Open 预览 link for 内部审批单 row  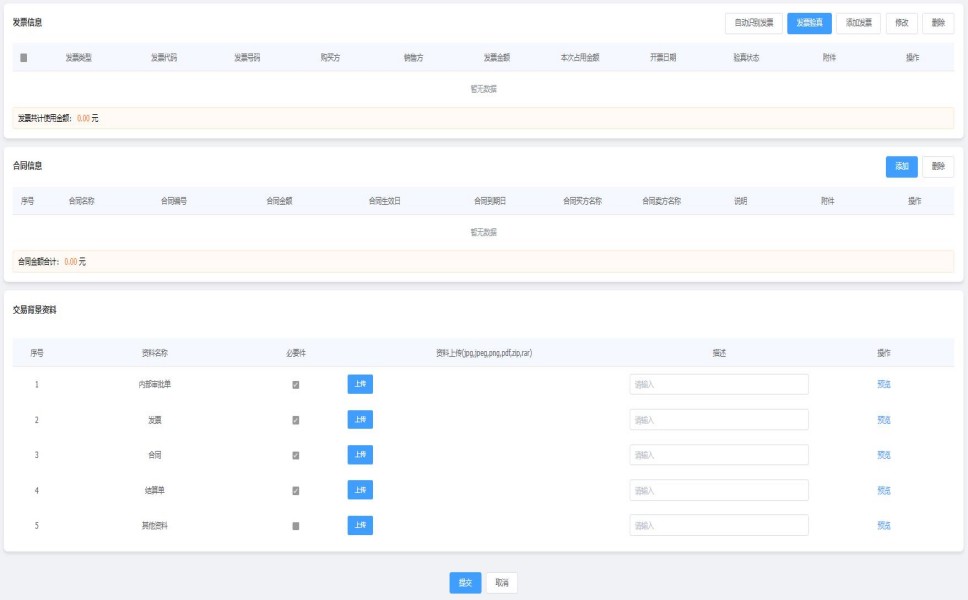883,385
